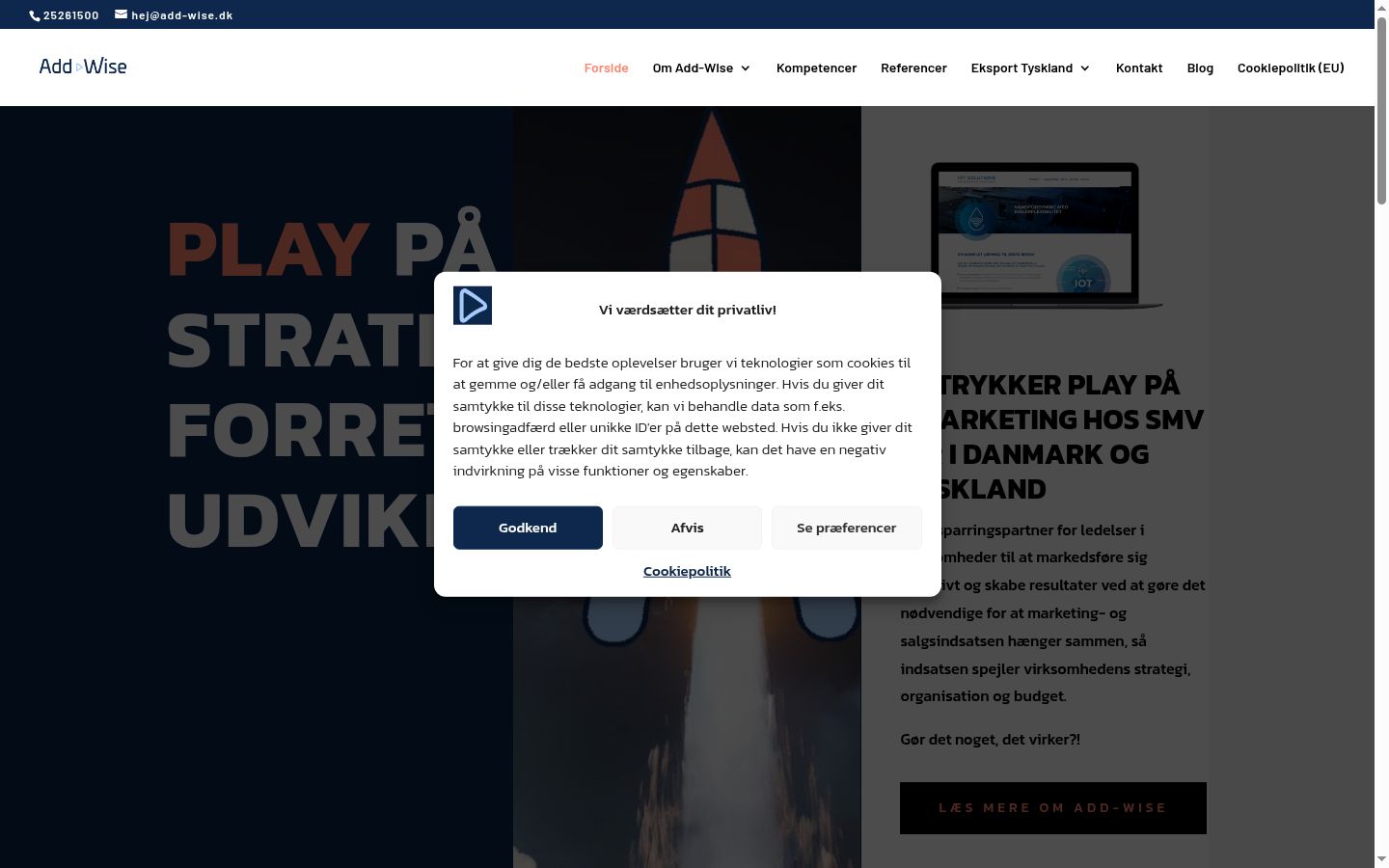Click the hej@add-wise.dk email link
This screenshot has width=1389, height=868.
(182, 15)
